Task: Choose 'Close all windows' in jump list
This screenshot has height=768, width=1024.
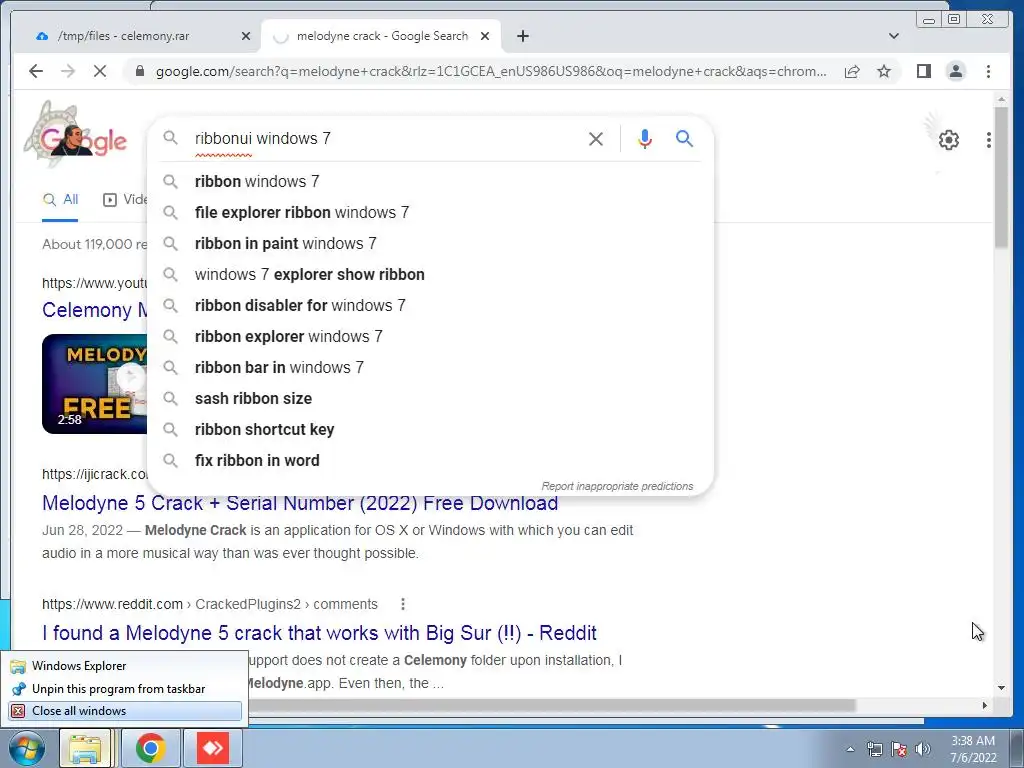Action: click(124, 711)
